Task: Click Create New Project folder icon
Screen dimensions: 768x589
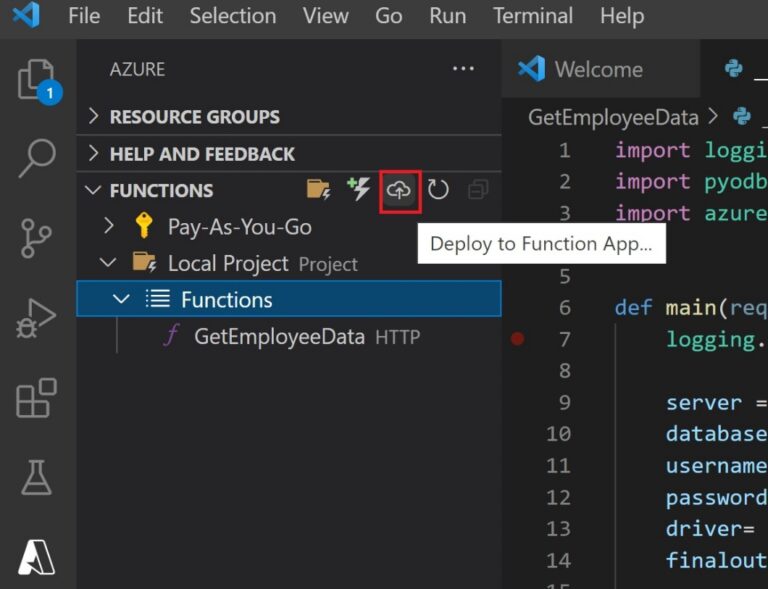Action: [x=318, y=189]
